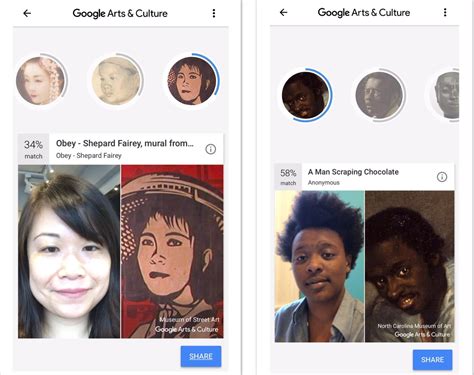Image resolution: width=474 pixels, height=375 pixels.
Task: Select the partially visible sculpture match circle
Action: click(446, 95)
